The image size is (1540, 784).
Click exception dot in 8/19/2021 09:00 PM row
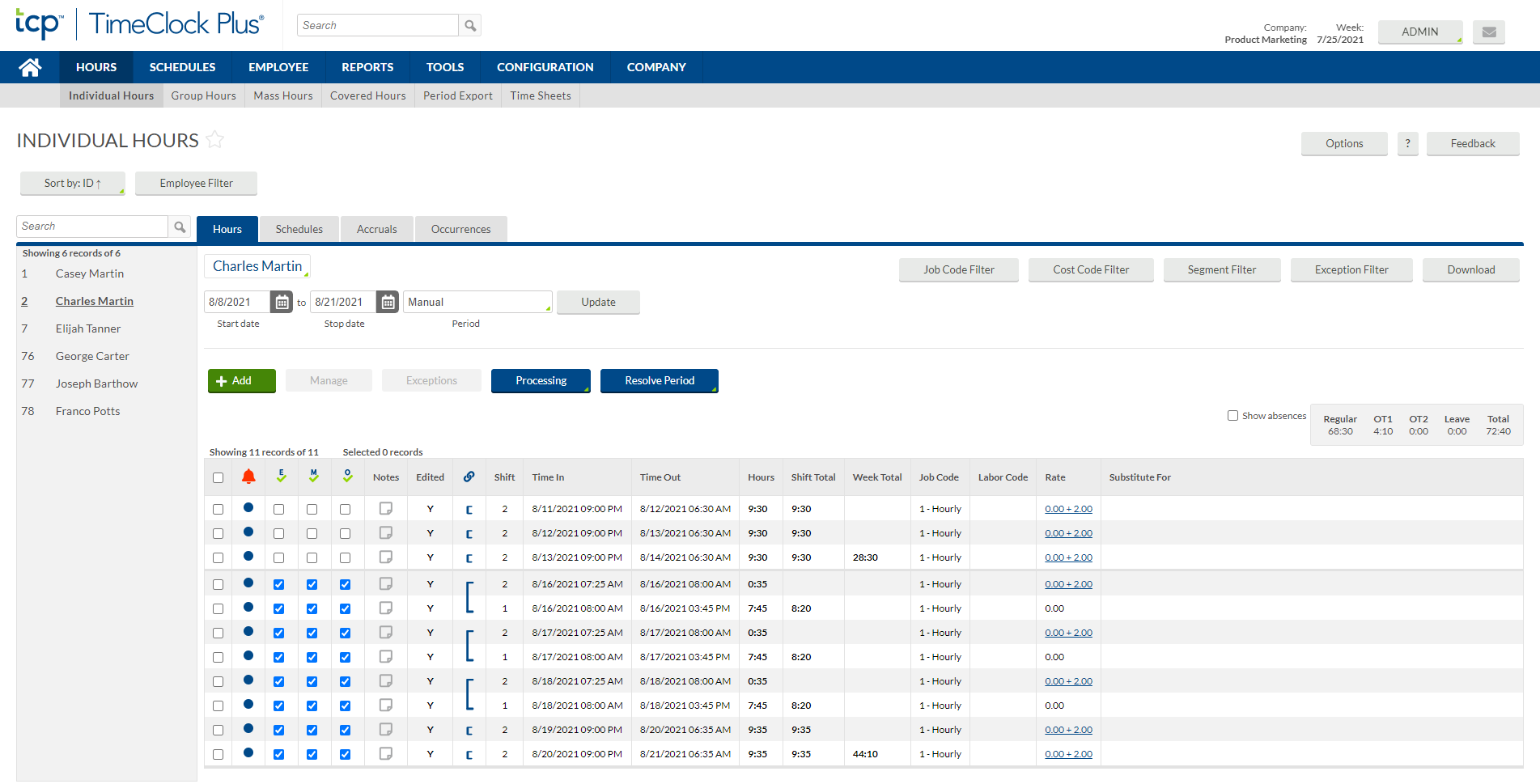pos(248,728)
